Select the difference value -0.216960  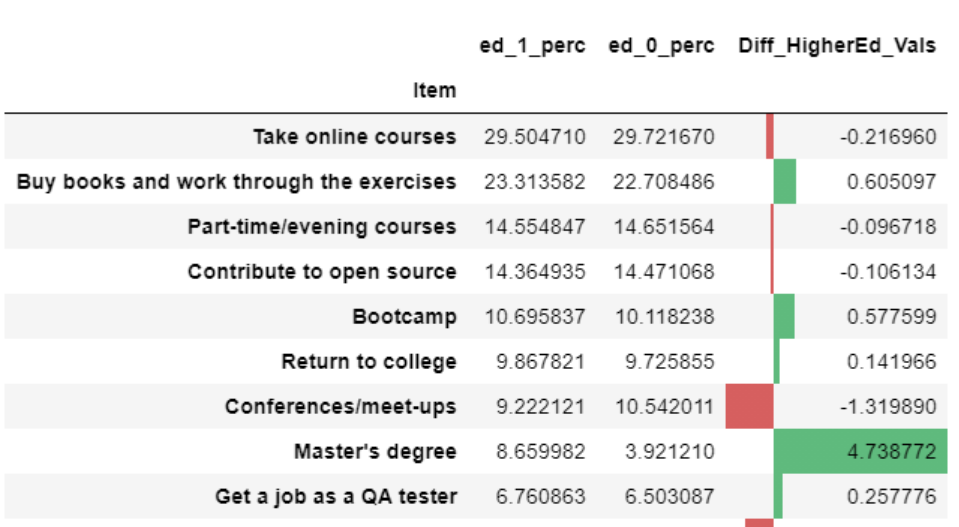pyautogui.click(x=888, y=136)
